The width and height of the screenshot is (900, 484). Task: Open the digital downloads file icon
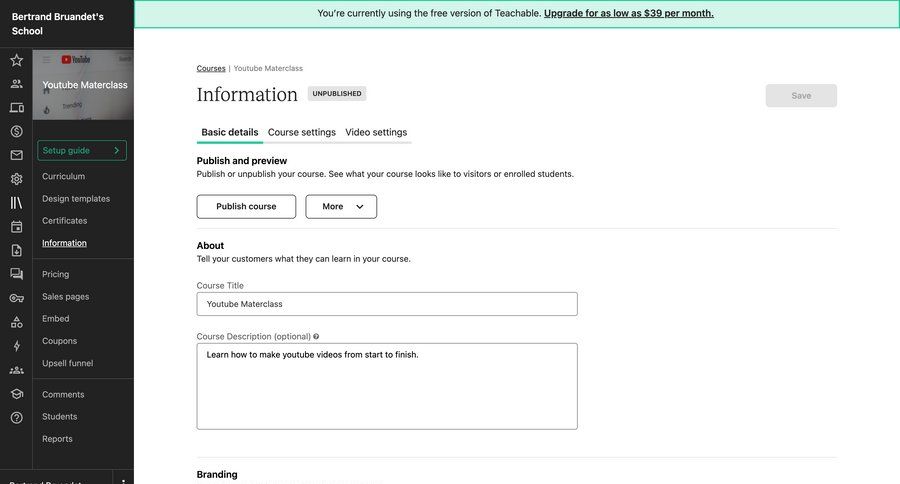(x=17, y=250)
